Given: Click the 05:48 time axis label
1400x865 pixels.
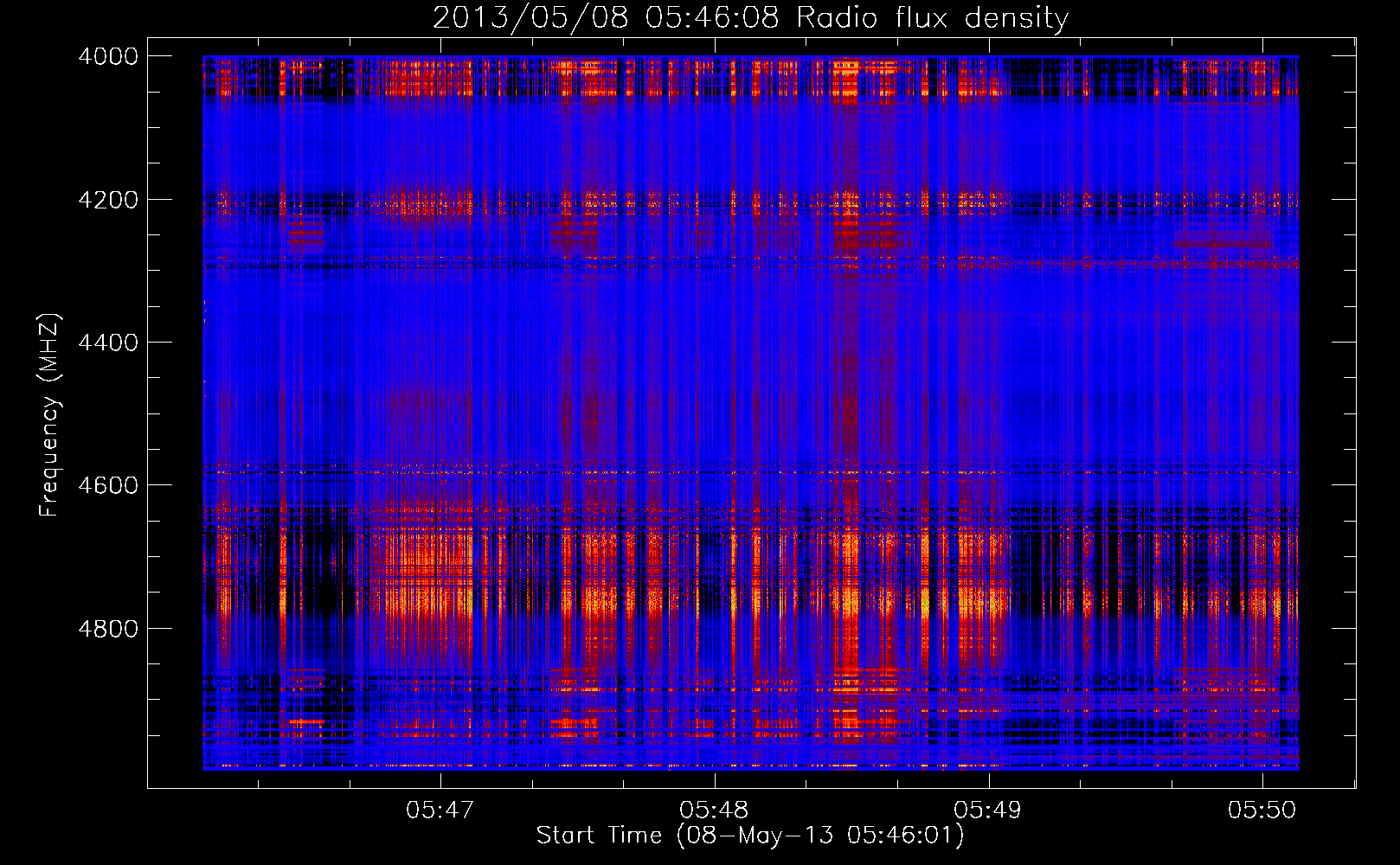Looking at the screenshot, I should pos(714,811).
